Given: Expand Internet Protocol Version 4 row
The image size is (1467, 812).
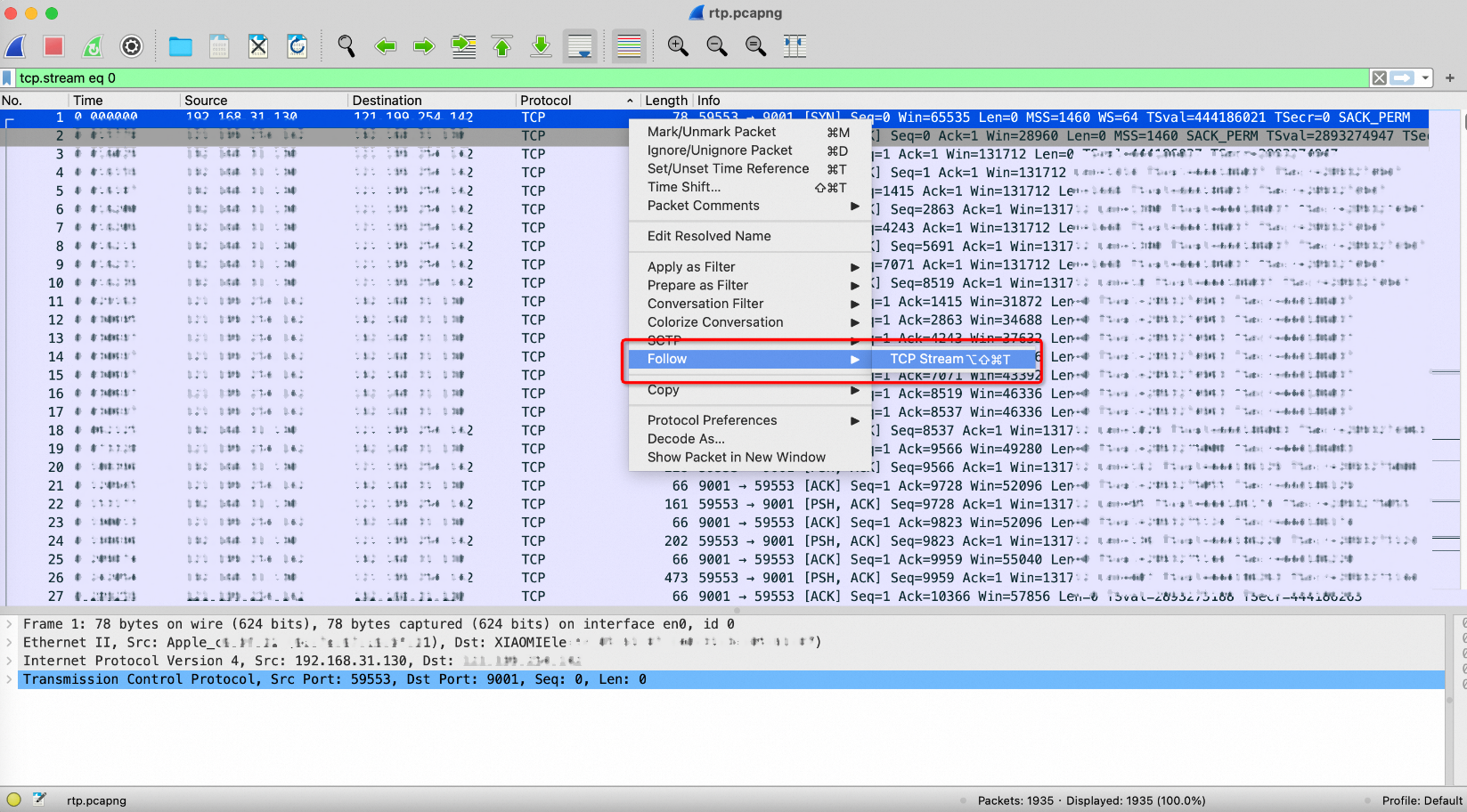Looking at the screenshot, I should pos(9,661).
